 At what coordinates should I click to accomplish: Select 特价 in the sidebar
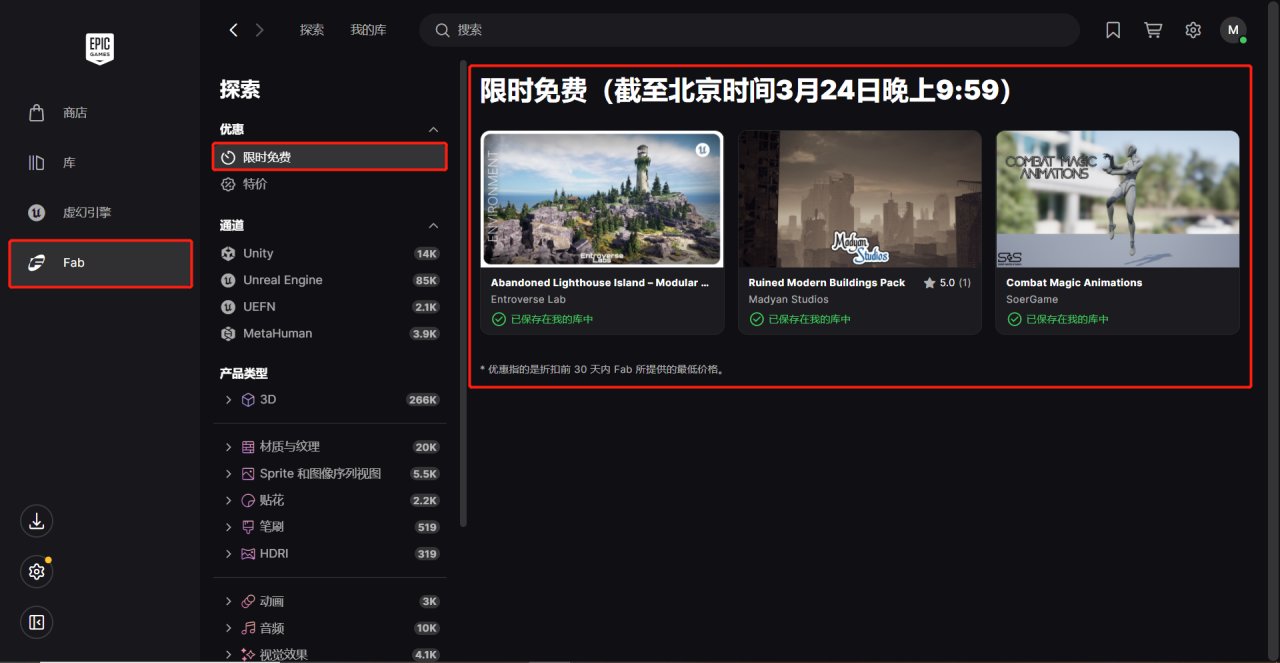coord(329,184)
